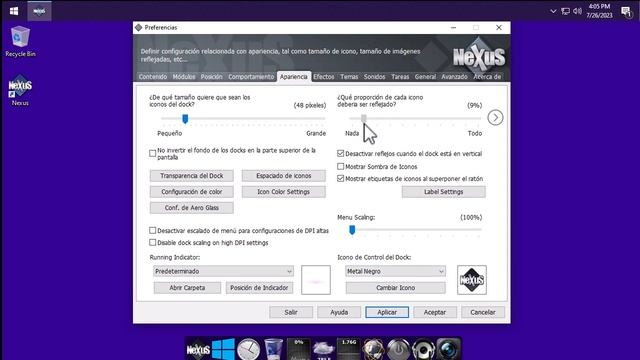
Task: Click the RAM meter module showing 1.76G
Action: click(x=349, y=349)
